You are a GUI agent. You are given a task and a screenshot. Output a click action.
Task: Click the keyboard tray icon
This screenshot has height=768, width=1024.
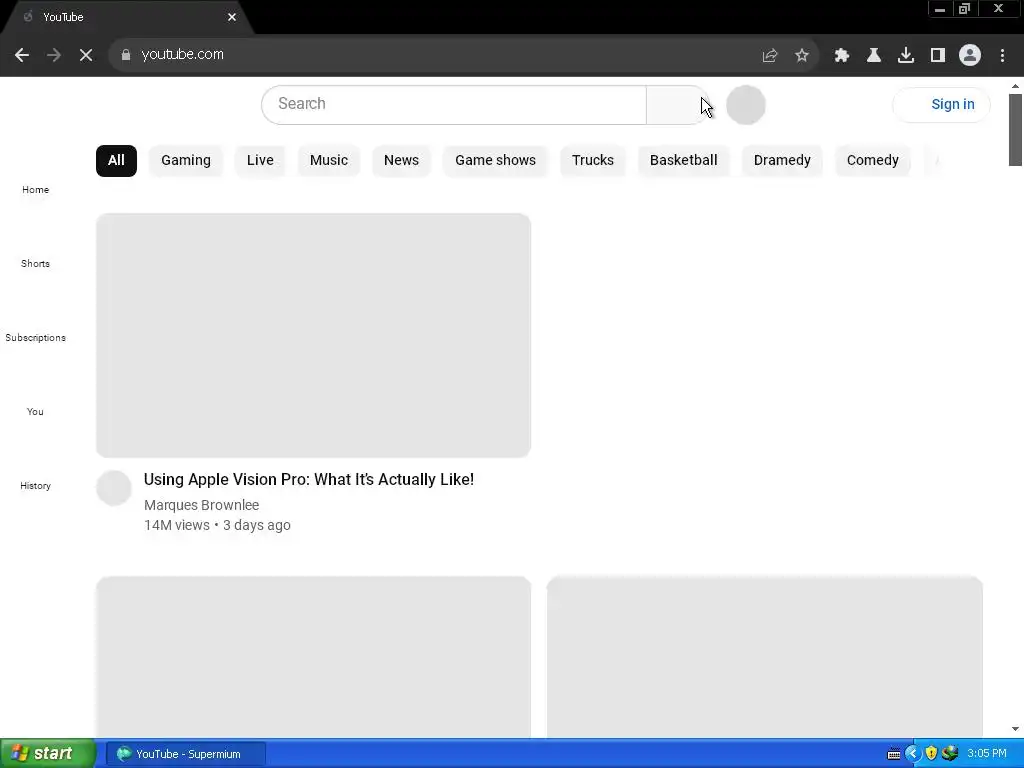tap(894, 754)
